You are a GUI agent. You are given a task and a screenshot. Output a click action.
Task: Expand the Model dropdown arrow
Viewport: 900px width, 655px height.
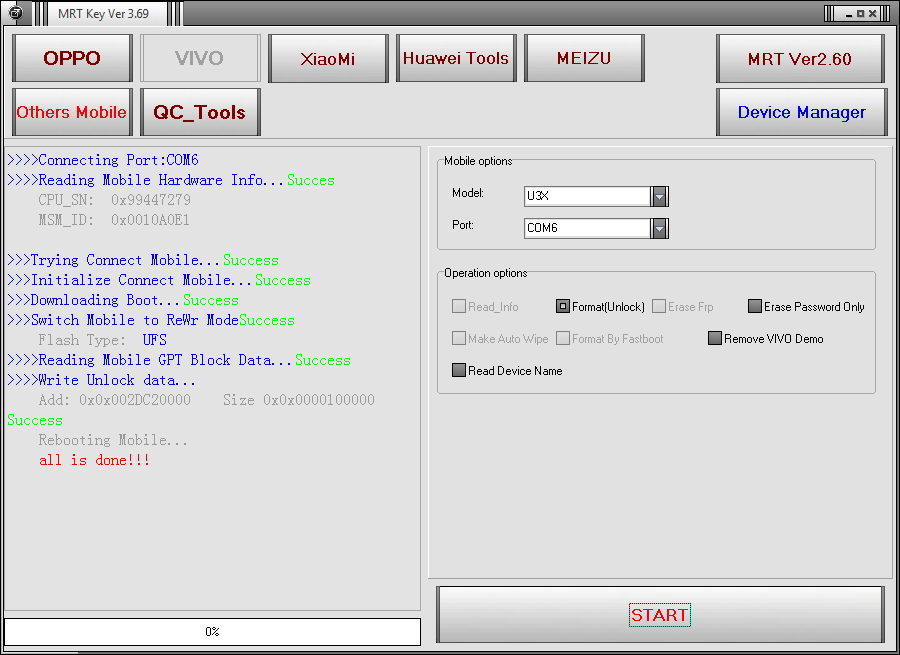pyautogui.click(x=660, y=196)
